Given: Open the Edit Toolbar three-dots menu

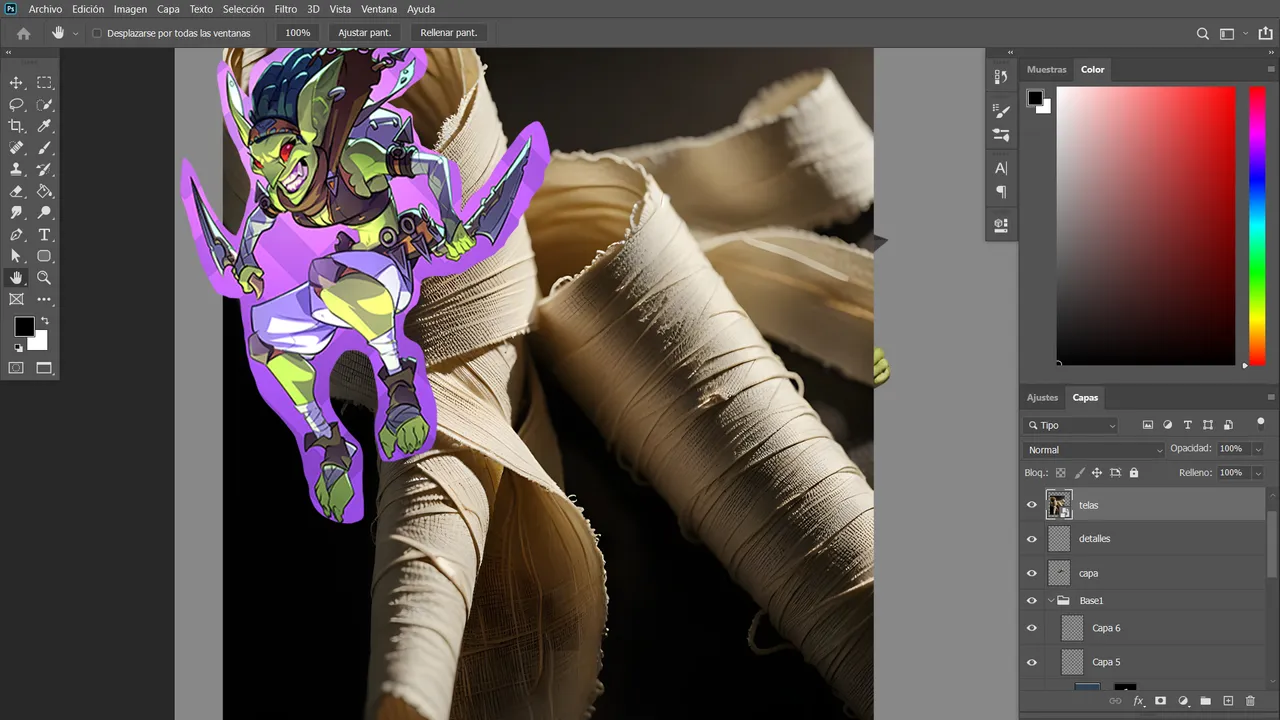Looking at the screenshot, I should pos(44,299).
